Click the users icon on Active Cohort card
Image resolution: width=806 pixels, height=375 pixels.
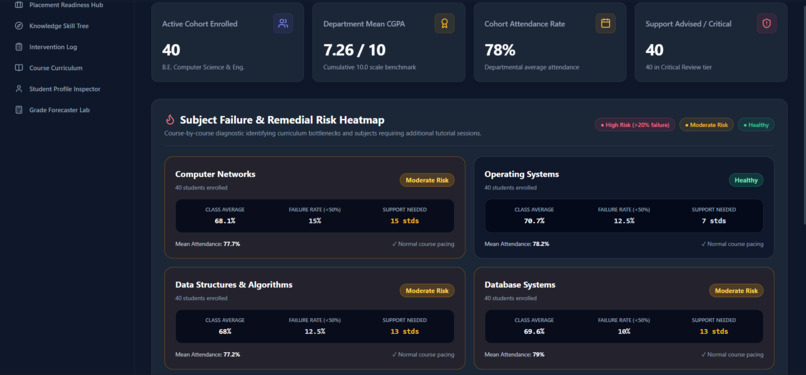tap(283, 24)
